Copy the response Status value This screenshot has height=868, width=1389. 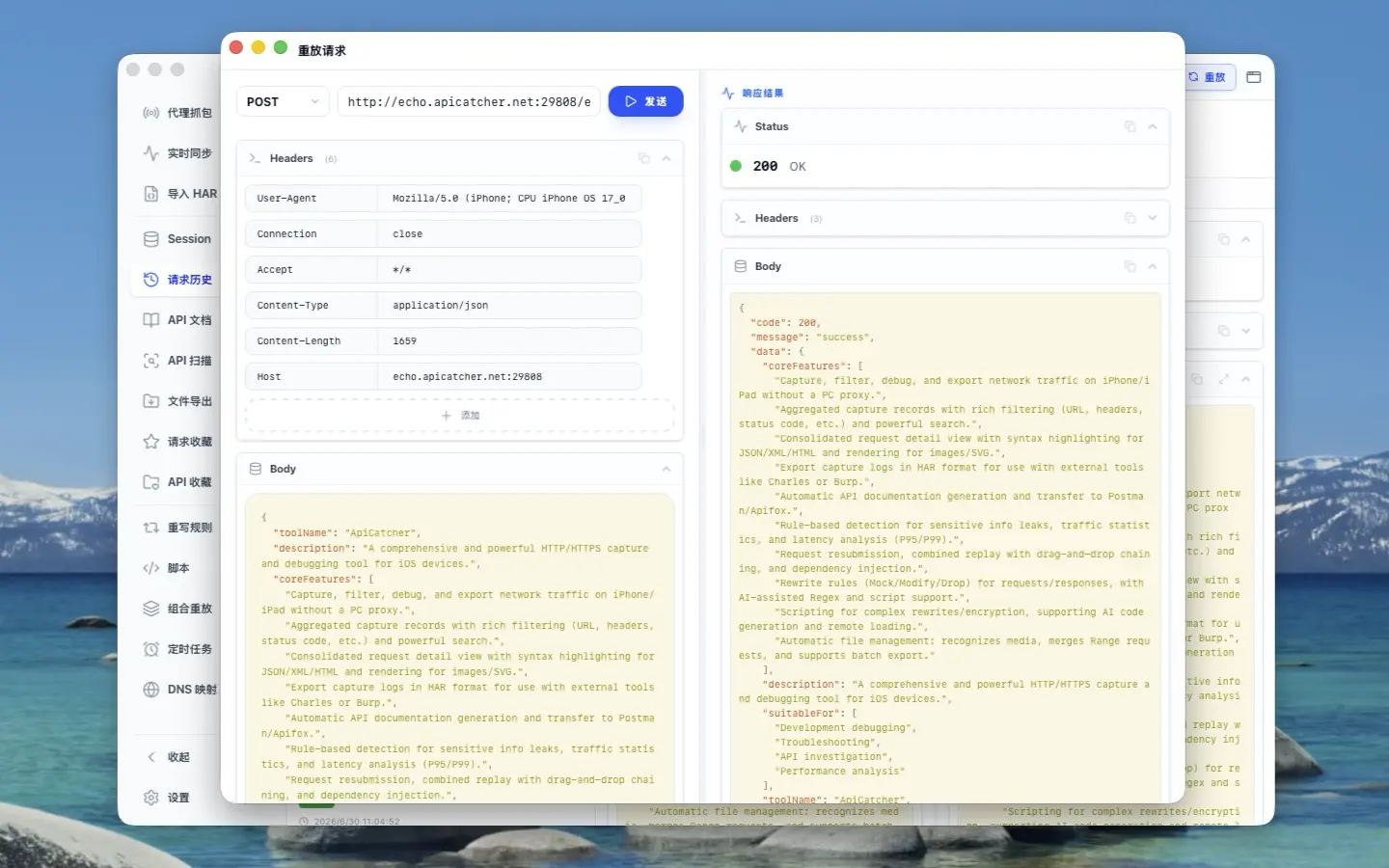[x=1130, y=126]
